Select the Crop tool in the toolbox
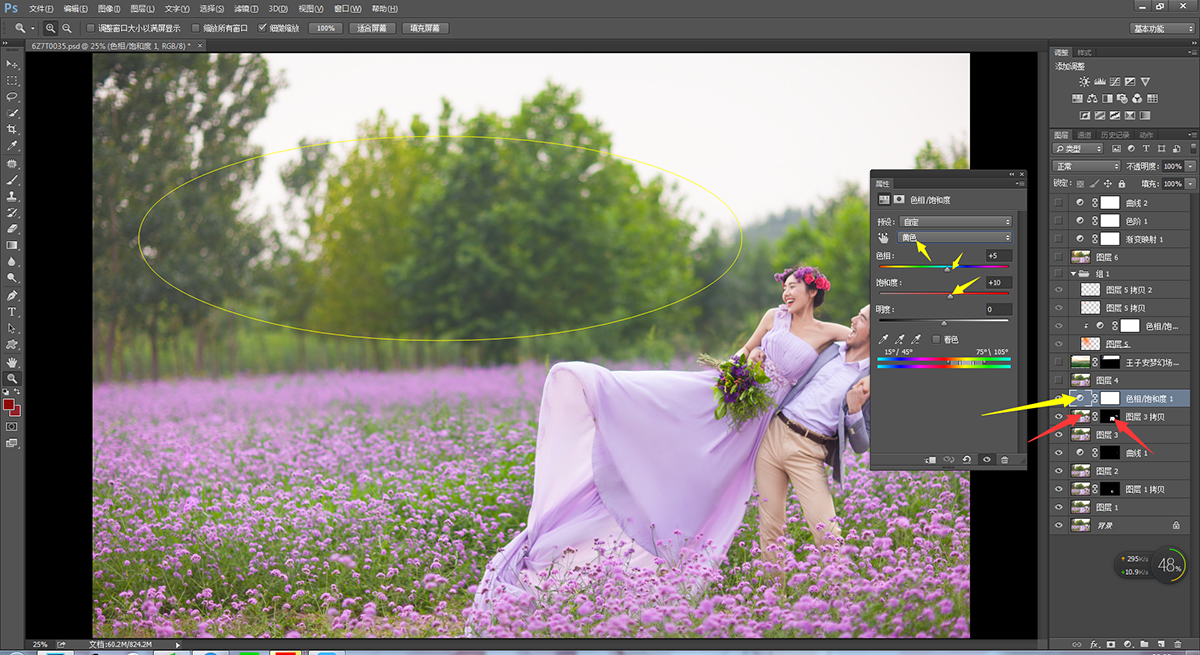Image resolution: width=1200 pixels, height=655 pixels. (12, 130)
